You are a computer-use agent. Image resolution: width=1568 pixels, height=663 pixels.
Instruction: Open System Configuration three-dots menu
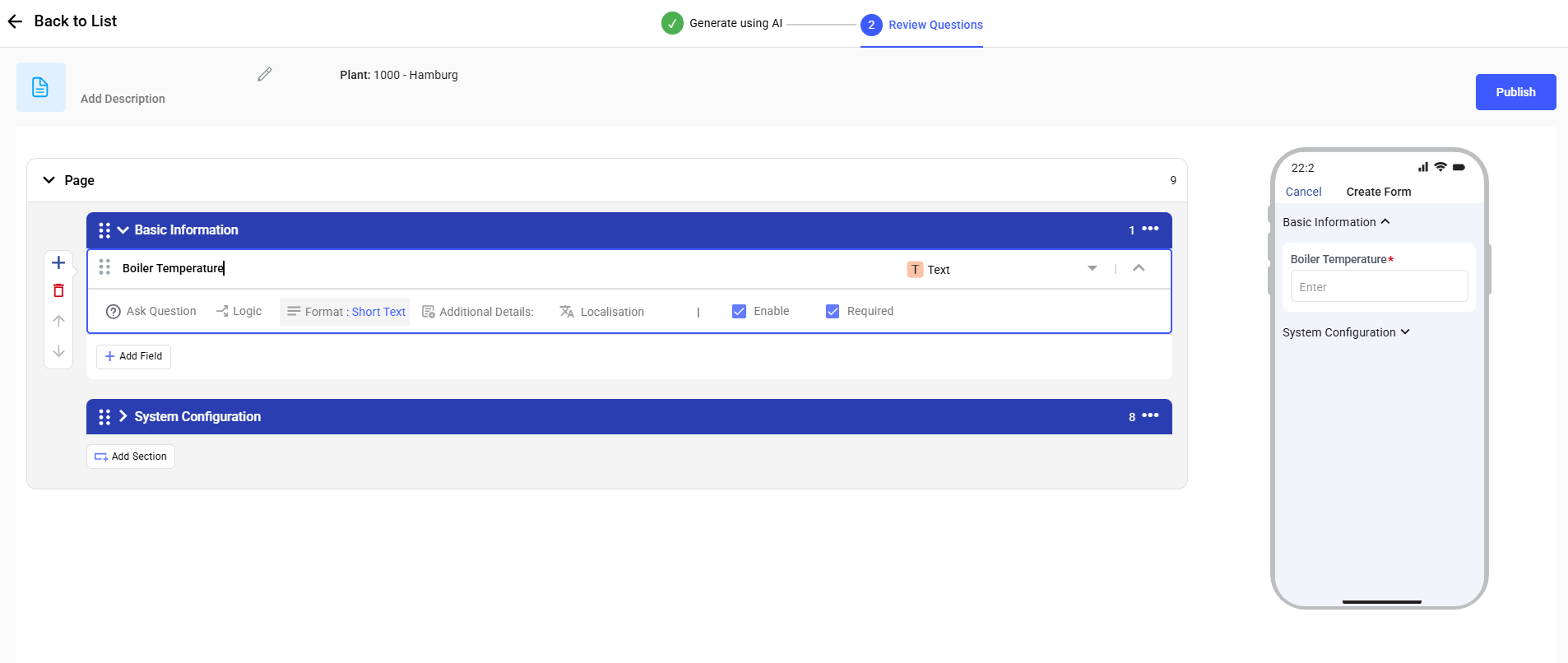1150,416
